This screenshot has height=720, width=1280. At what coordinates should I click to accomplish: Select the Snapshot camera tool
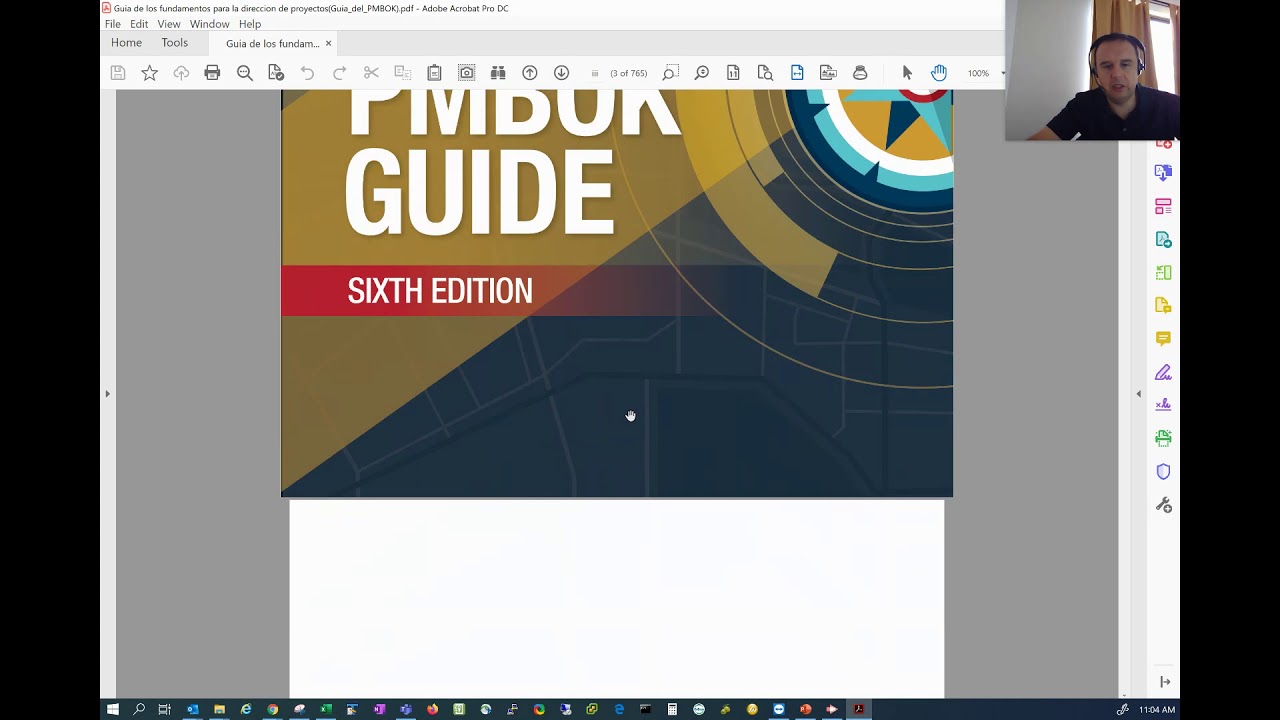(466, 73)
